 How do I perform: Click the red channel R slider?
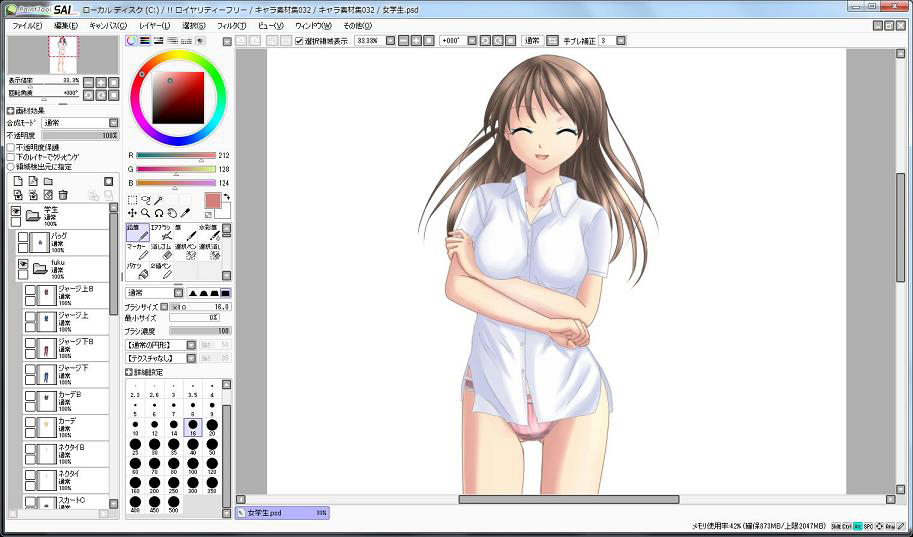175,156
